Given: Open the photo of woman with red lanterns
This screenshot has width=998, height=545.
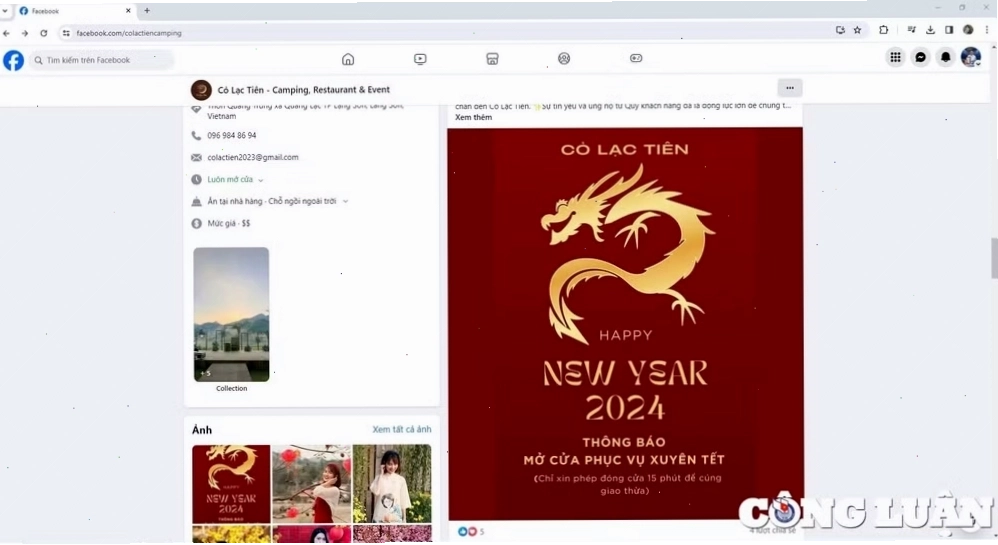Looking at the screenshot, I should [x=311, y=484].
